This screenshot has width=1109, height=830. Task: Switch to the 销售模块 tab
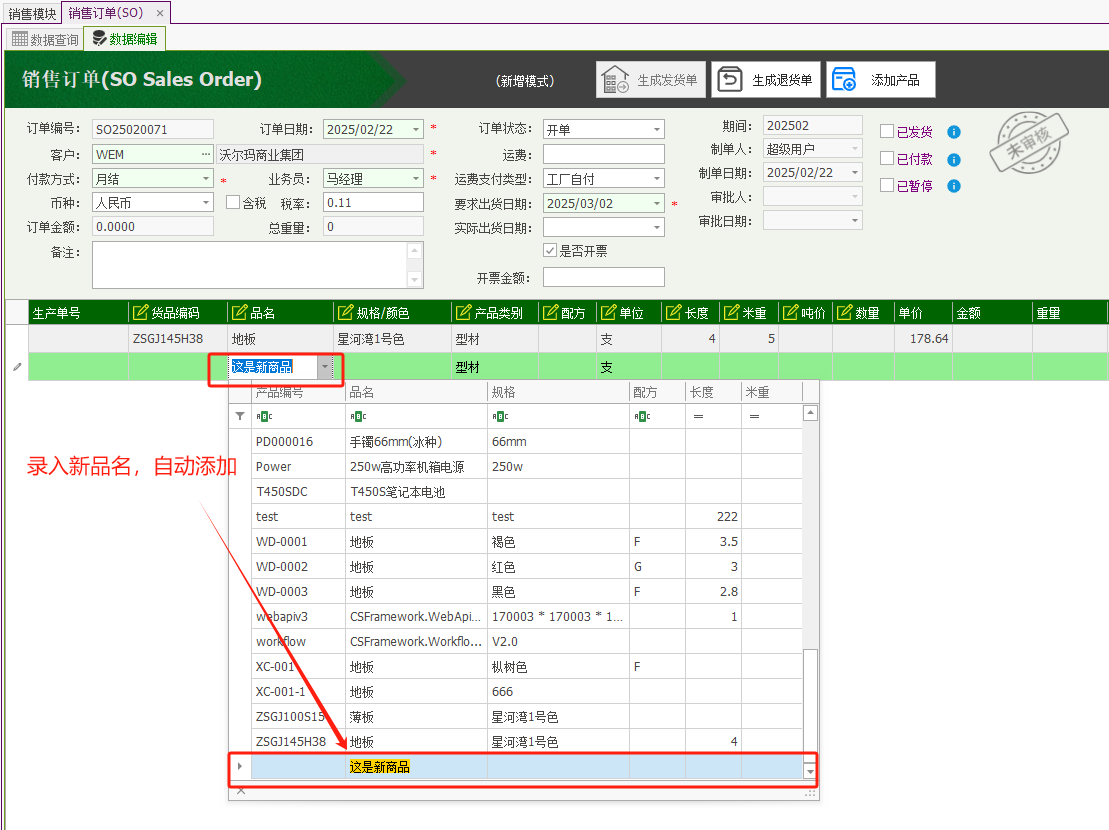click(32, 13)
